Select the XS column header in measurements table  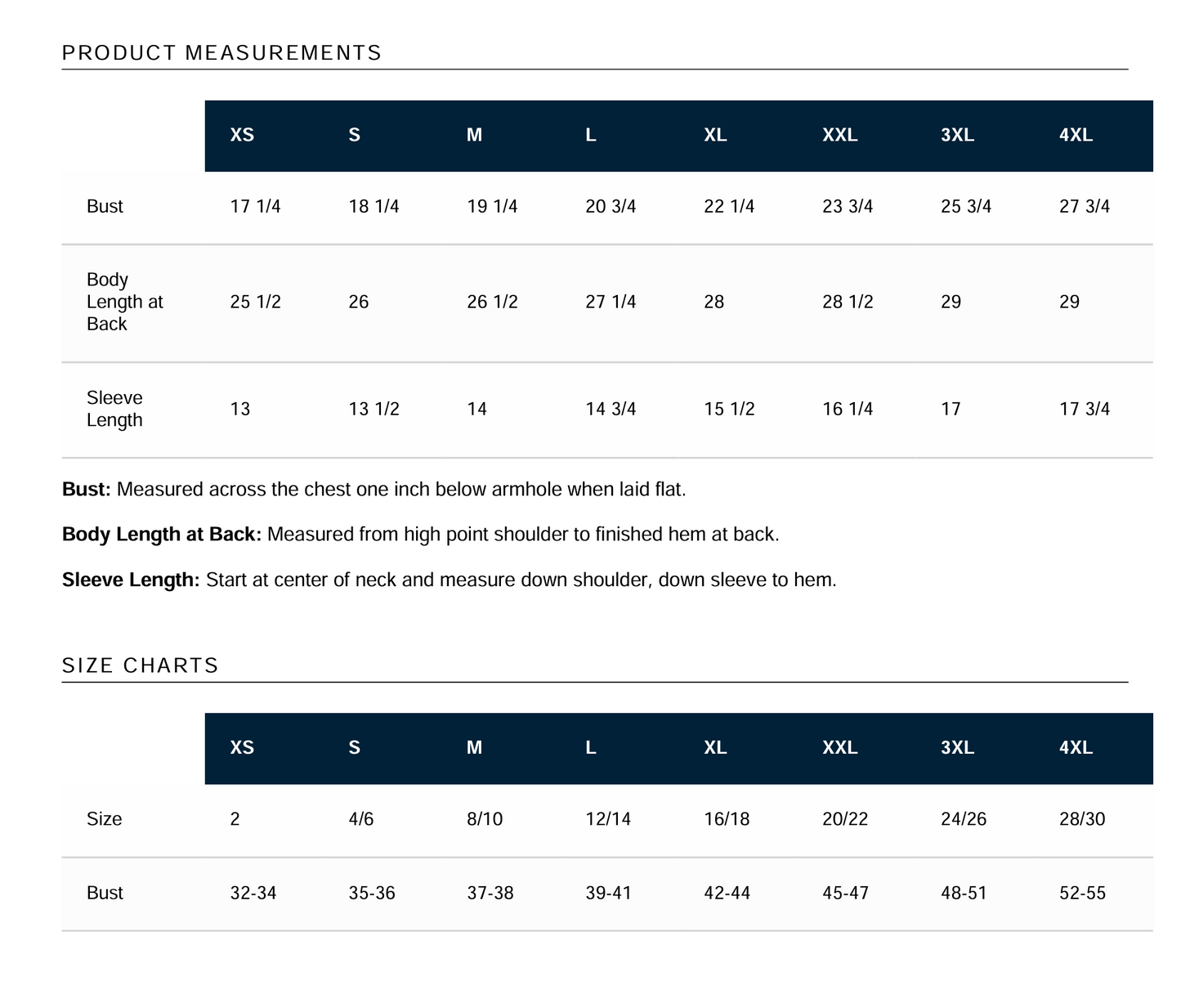pyautogui.click(x=242, y=135)
